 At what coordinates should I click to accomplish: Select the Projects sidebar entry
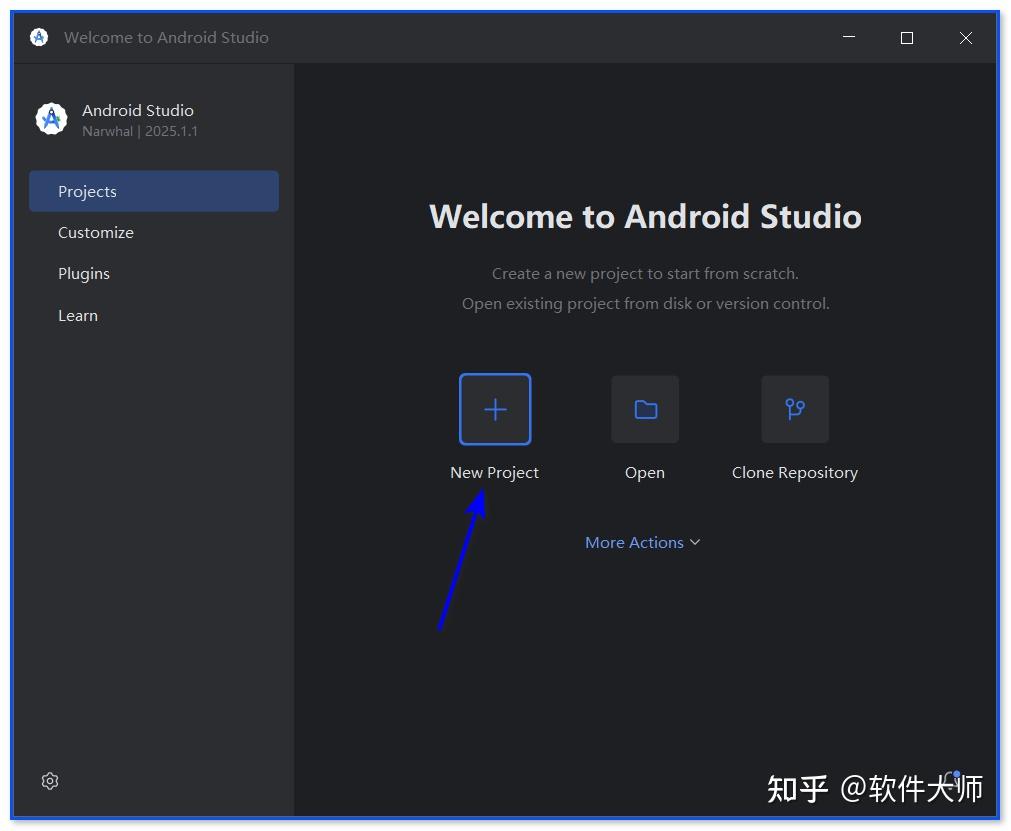87,191
